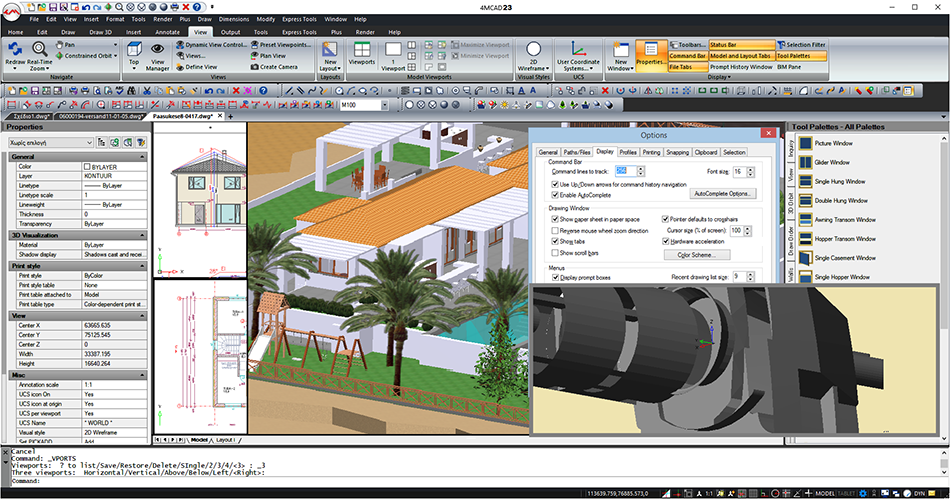Collapse the General section in Properties
Viewport: 950px width, 499px height.
point(141,157)
